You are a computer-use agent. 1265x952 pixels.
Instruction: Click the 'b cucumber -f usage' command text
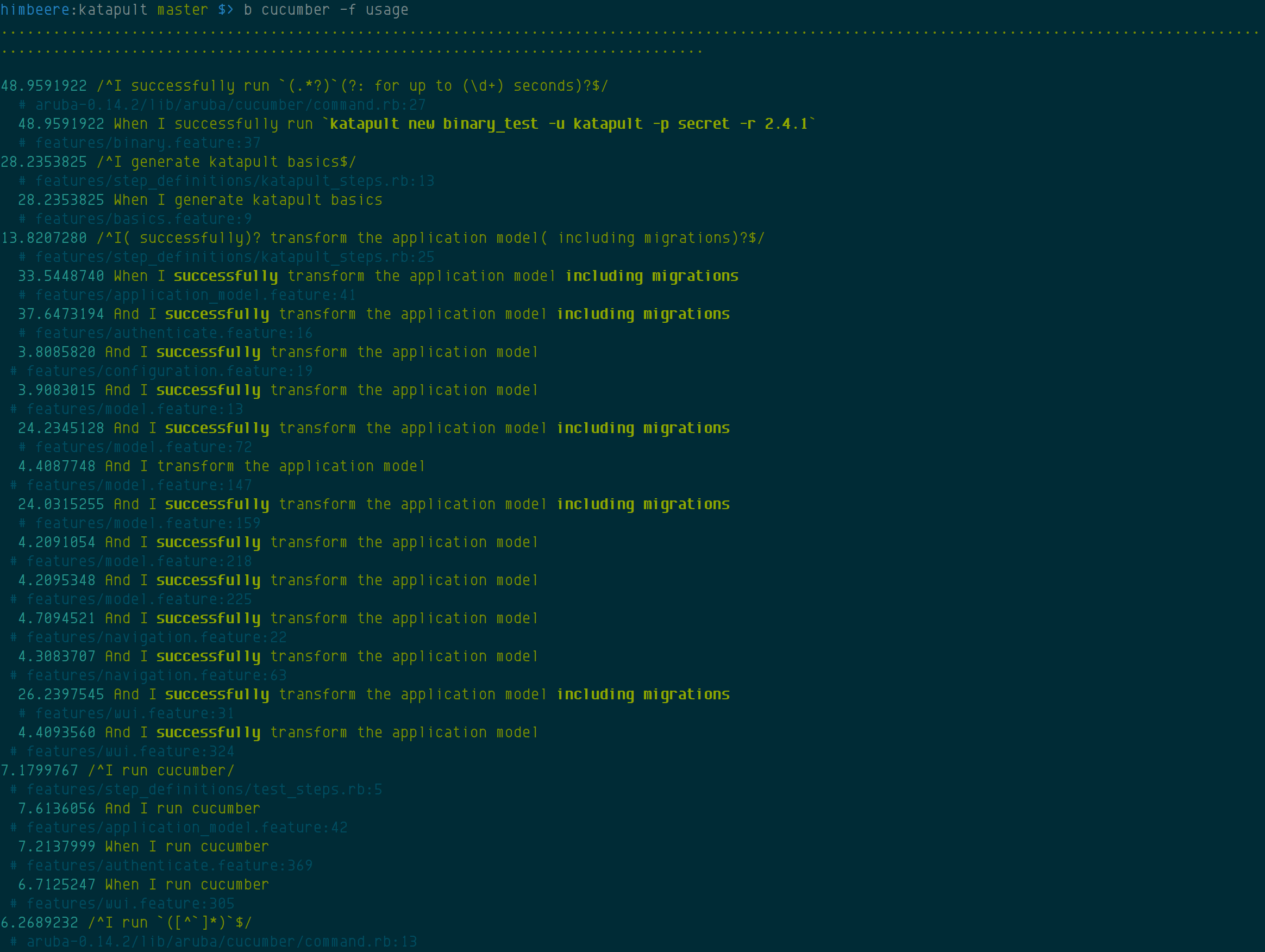pos(326,10)
